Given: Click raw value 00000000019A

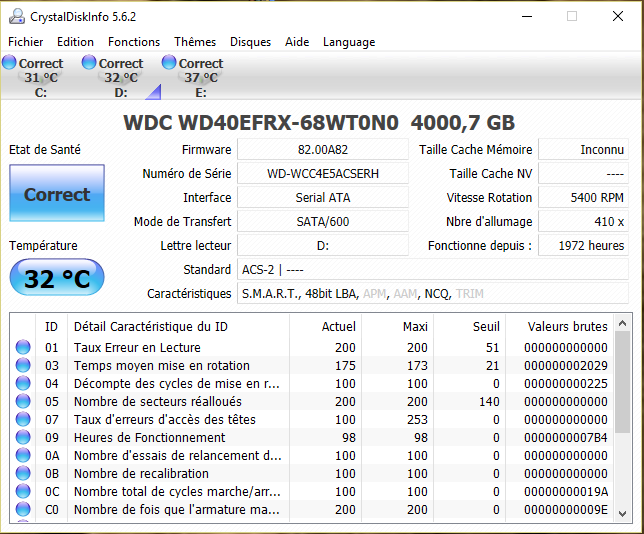Looking at the screenshot, I should (566, 491).
